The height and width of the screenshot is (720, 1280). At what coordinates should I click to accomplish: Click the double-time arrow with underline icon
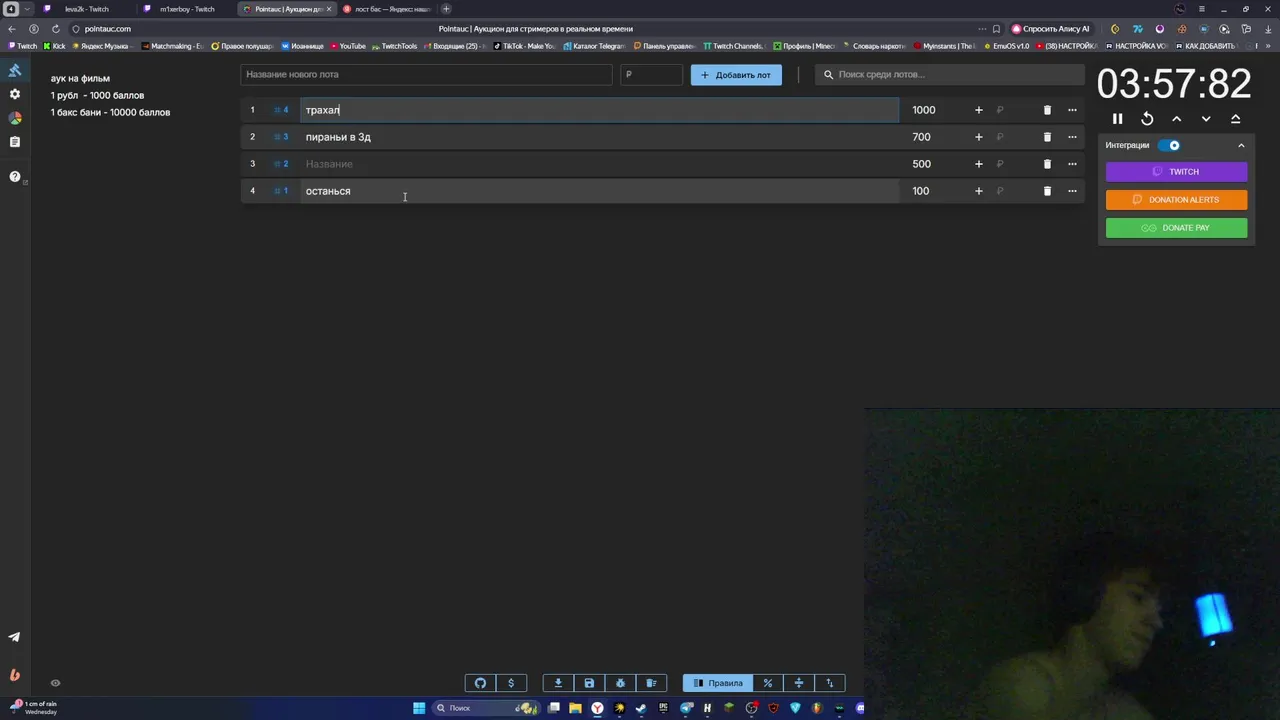tap(1235, 119)
